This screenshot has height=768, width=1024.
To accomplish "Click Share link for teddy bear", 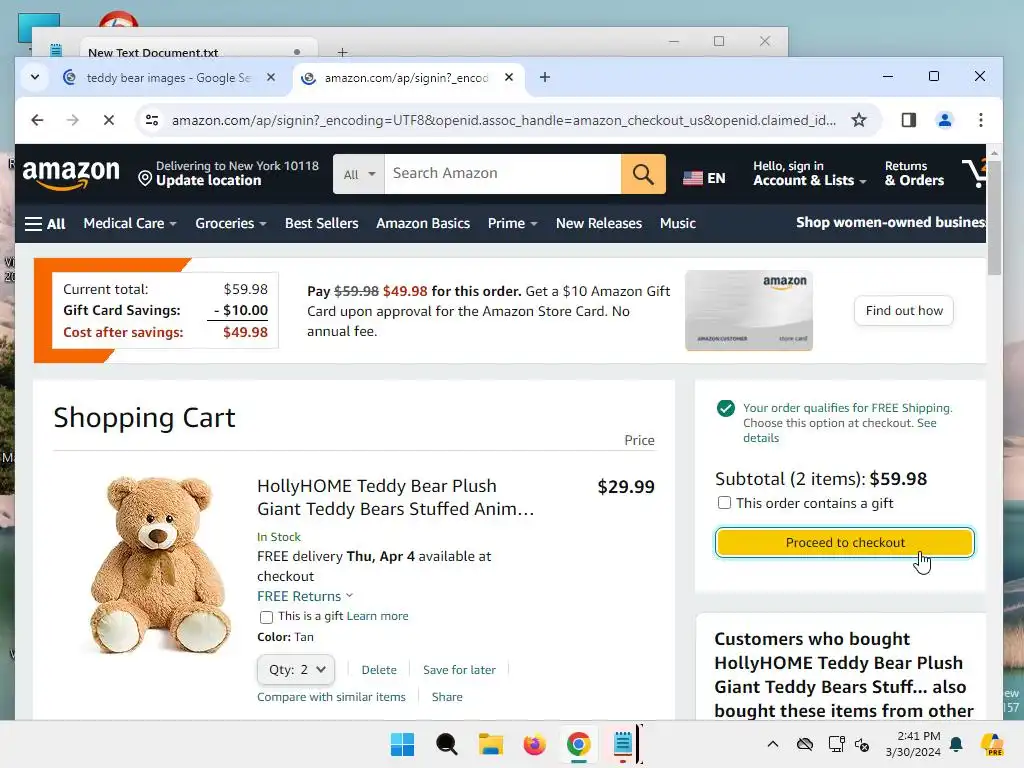I will [x=447, y=697].
